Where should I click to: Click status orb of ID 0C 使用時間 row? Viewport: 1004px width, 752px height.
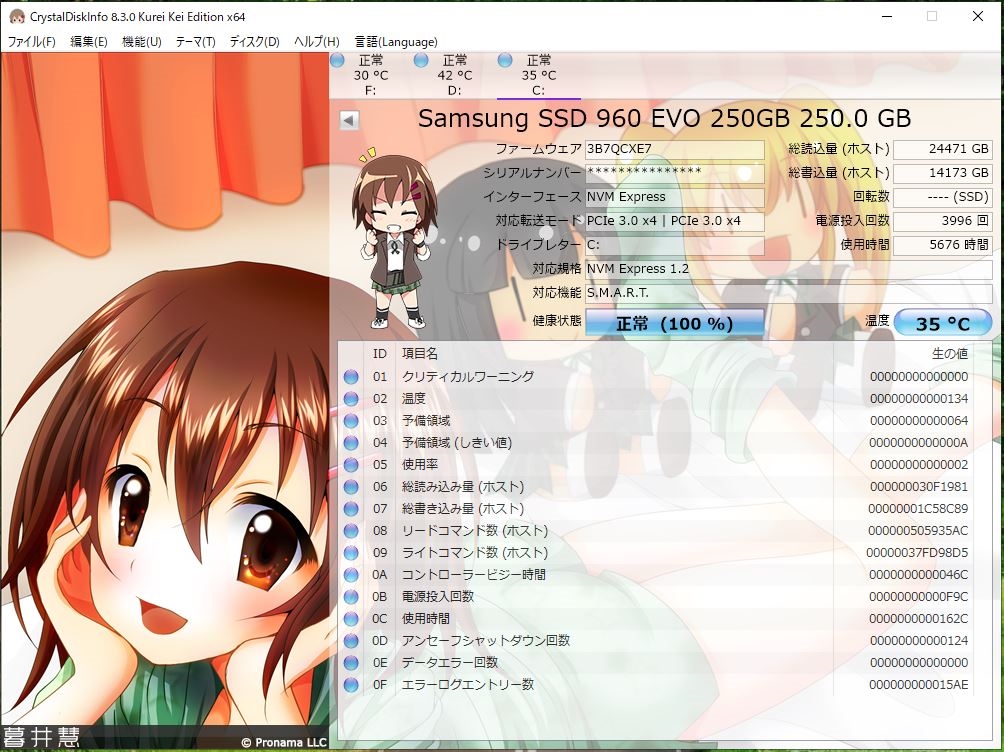click(351, 619)
